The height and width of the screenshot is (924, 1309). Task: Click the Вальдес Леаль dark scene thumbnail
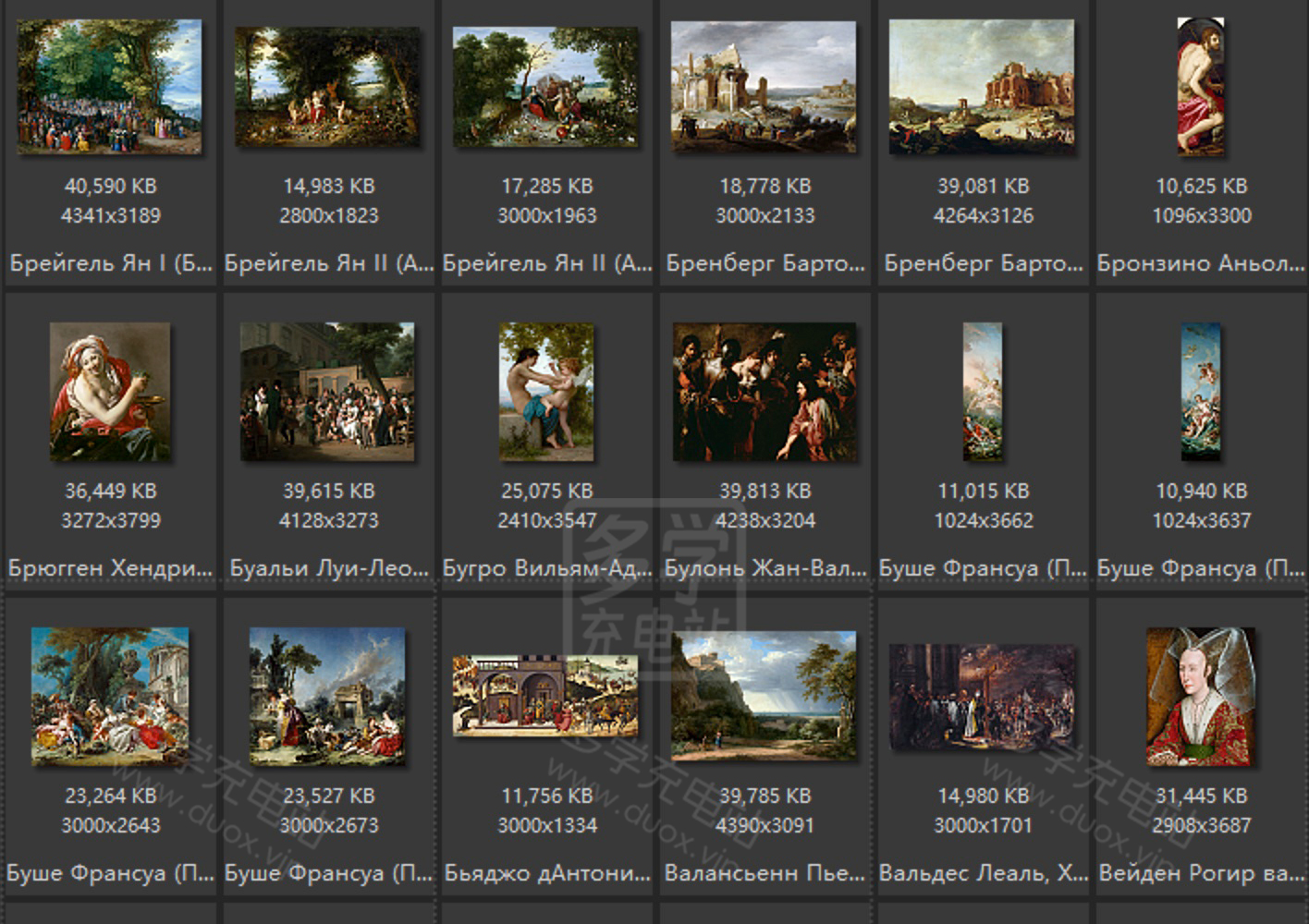tap(982, 696)
